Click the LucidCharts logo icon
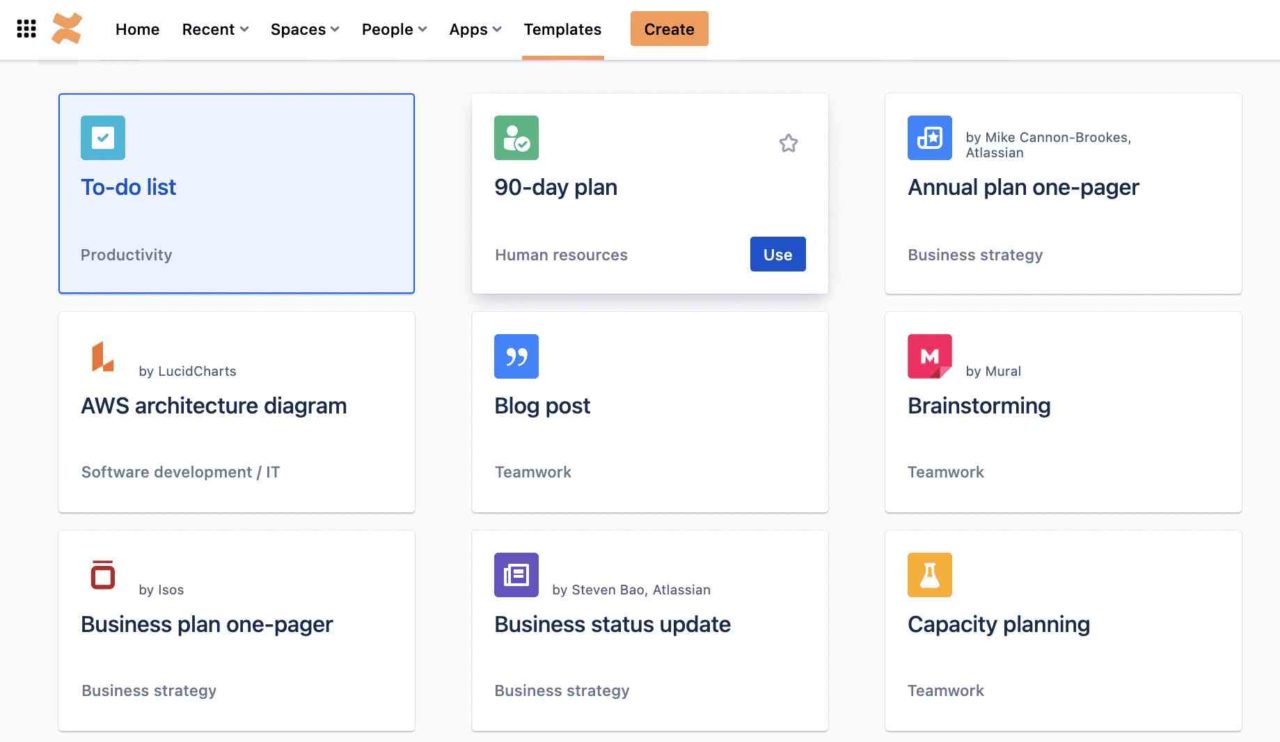 tap(101, 356)
